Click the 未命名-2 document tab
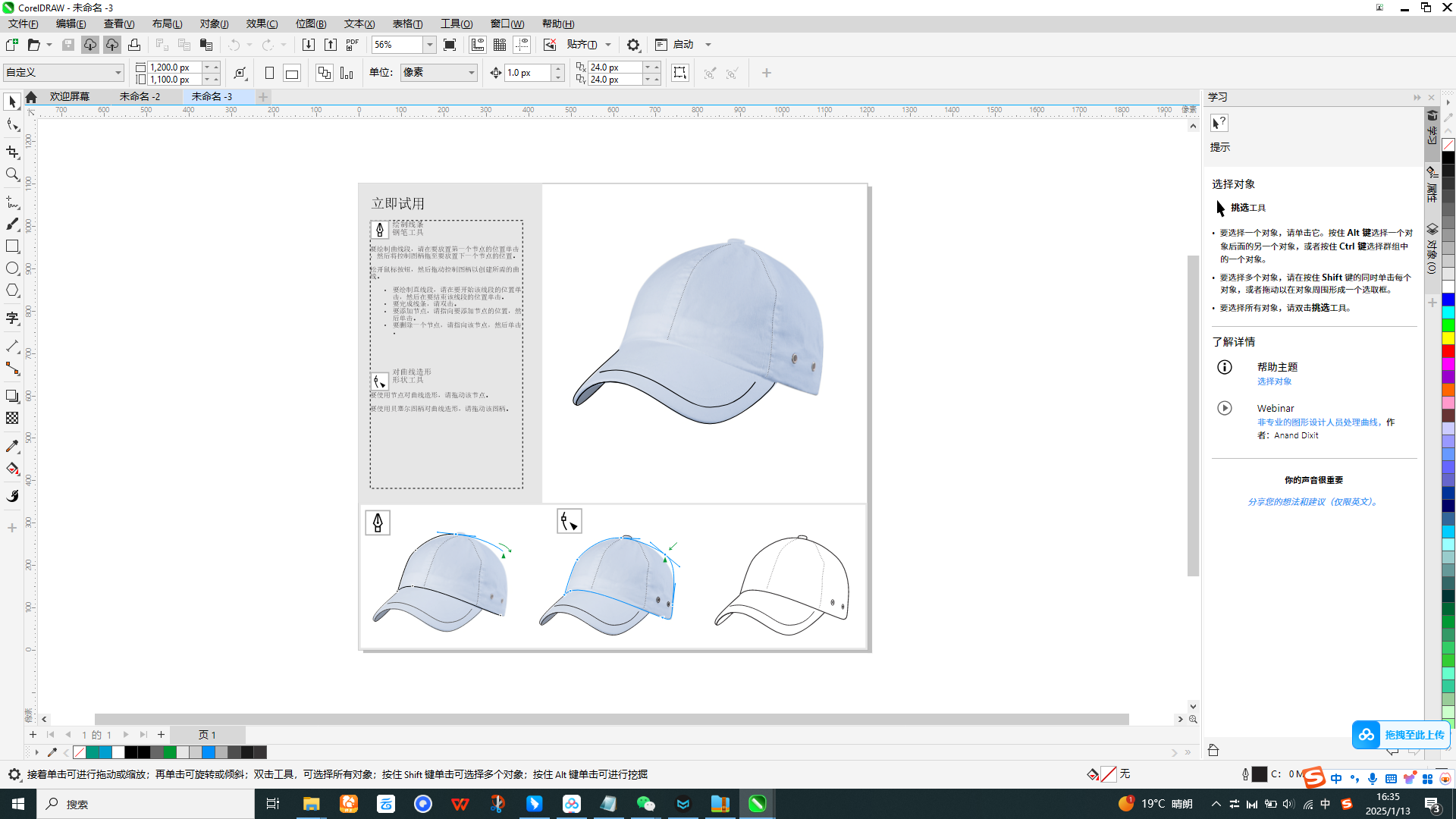The height and width of the screenshot is (819, 1456). click(141, 96)
